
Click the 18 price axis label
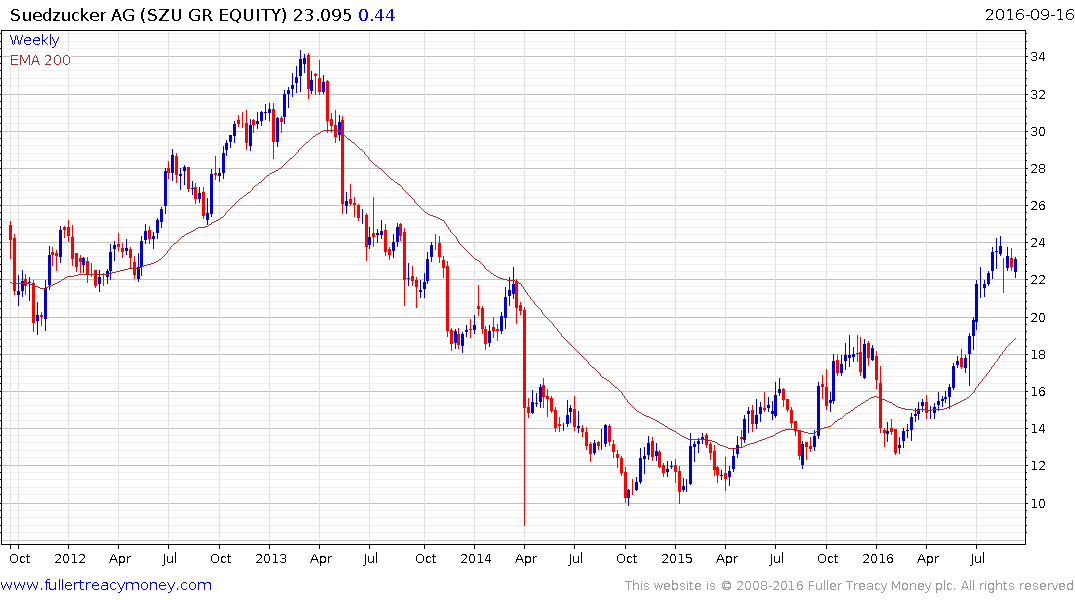(1037, 355)
